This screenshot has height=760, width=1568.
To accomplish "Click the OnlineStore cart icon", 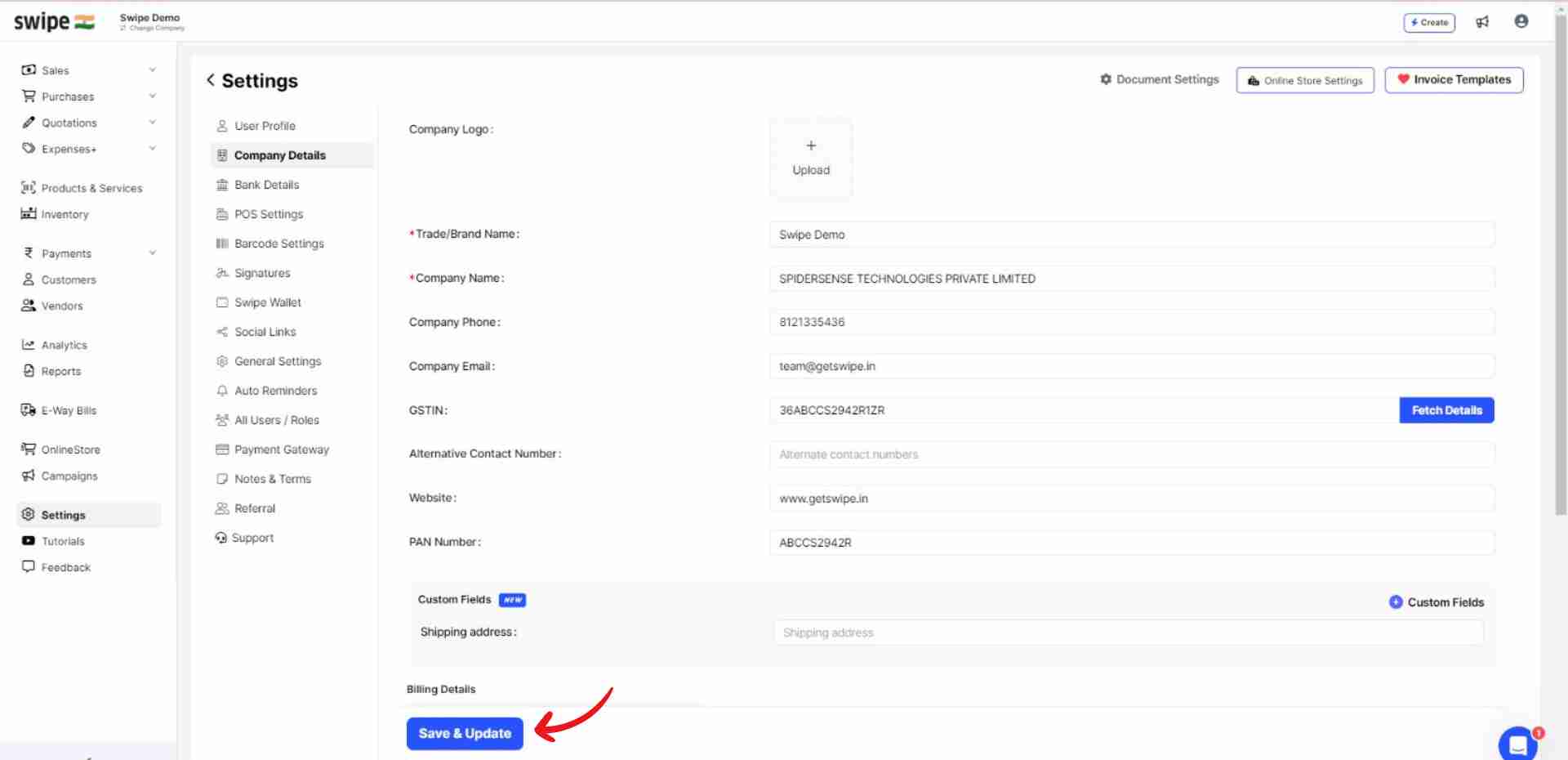I will tap(29, 449).
